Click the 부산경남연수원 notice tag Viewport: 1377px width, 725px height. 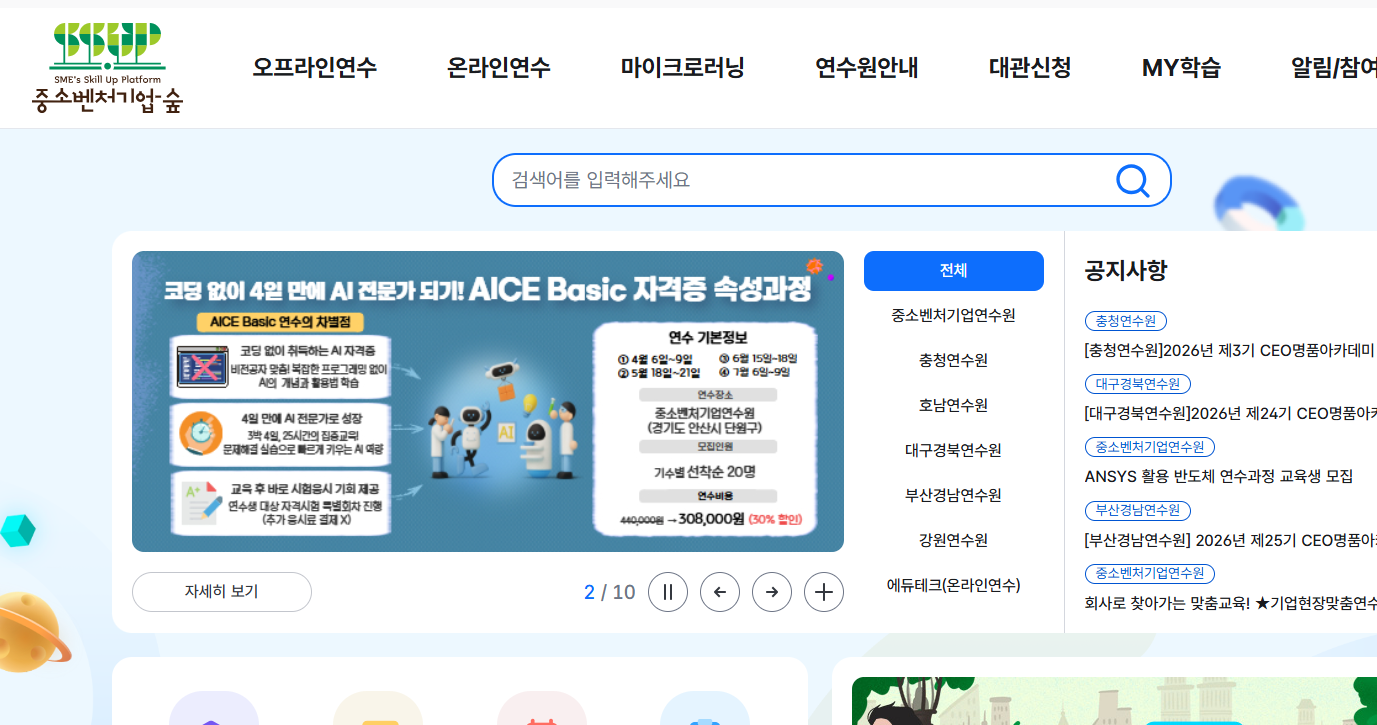pyautogui.click(x=1138, y=510)
